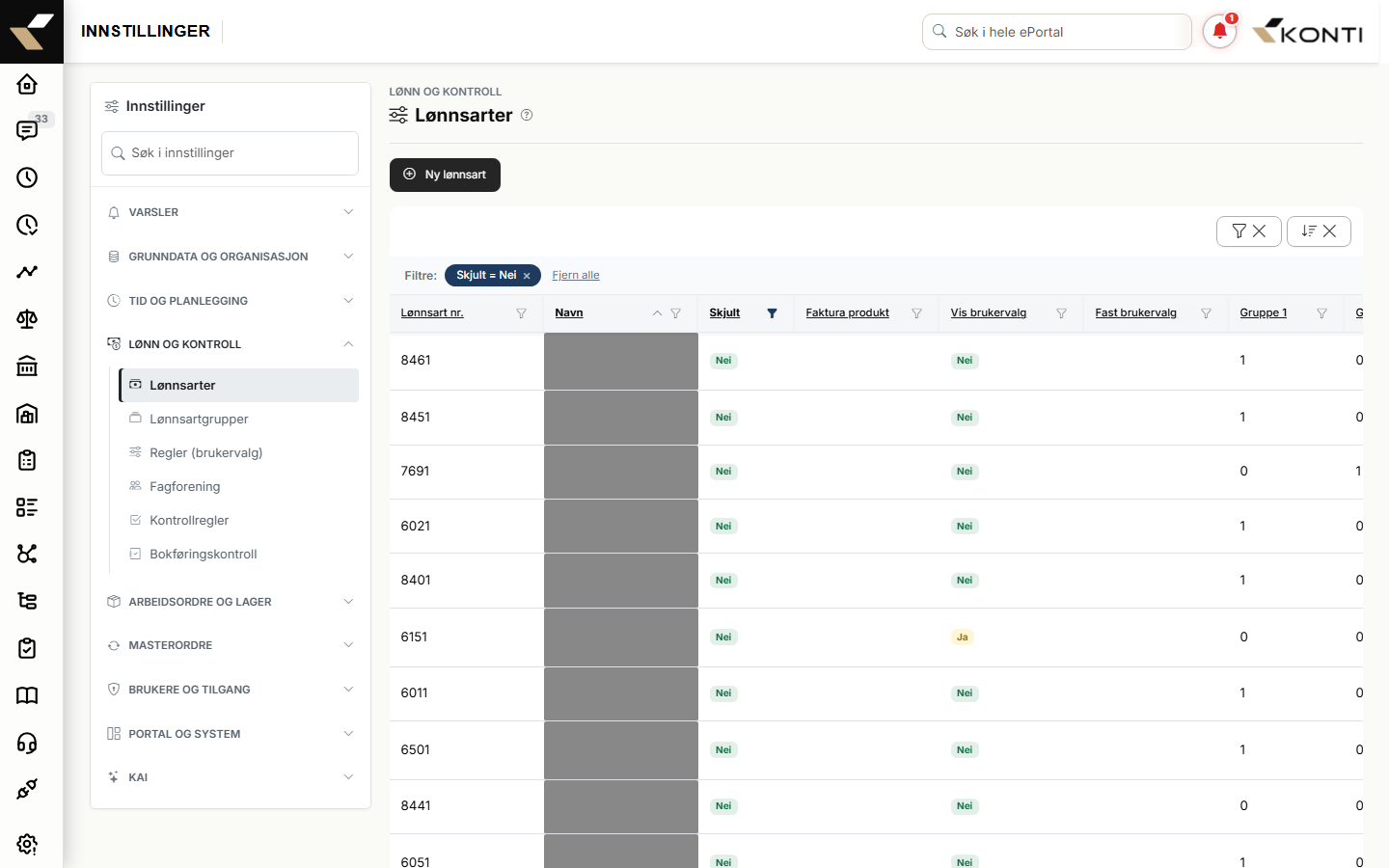Screen dimensions: 1389x868
Task: Click the notification bell icon
Action: tap(1219, 31)
